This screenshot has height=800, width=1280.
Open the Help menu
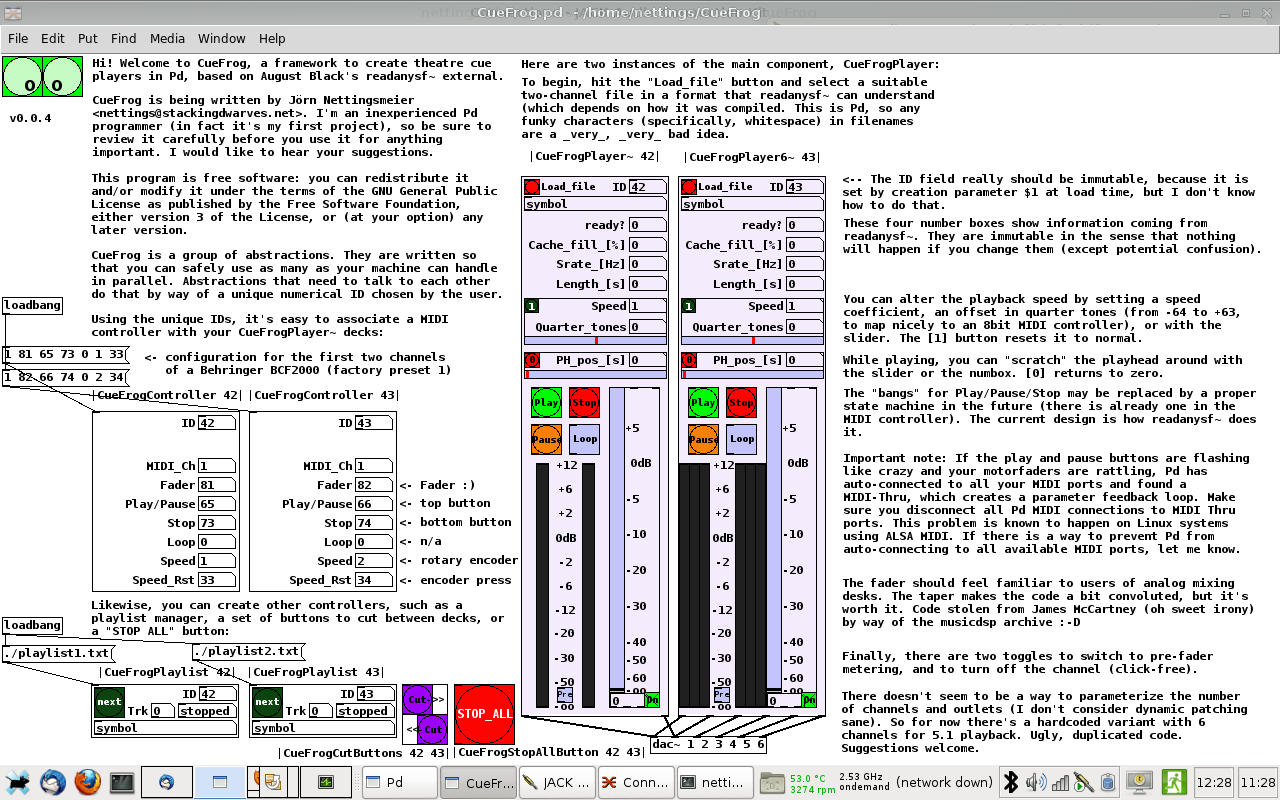pyautogui.click(x=272, y=38)
